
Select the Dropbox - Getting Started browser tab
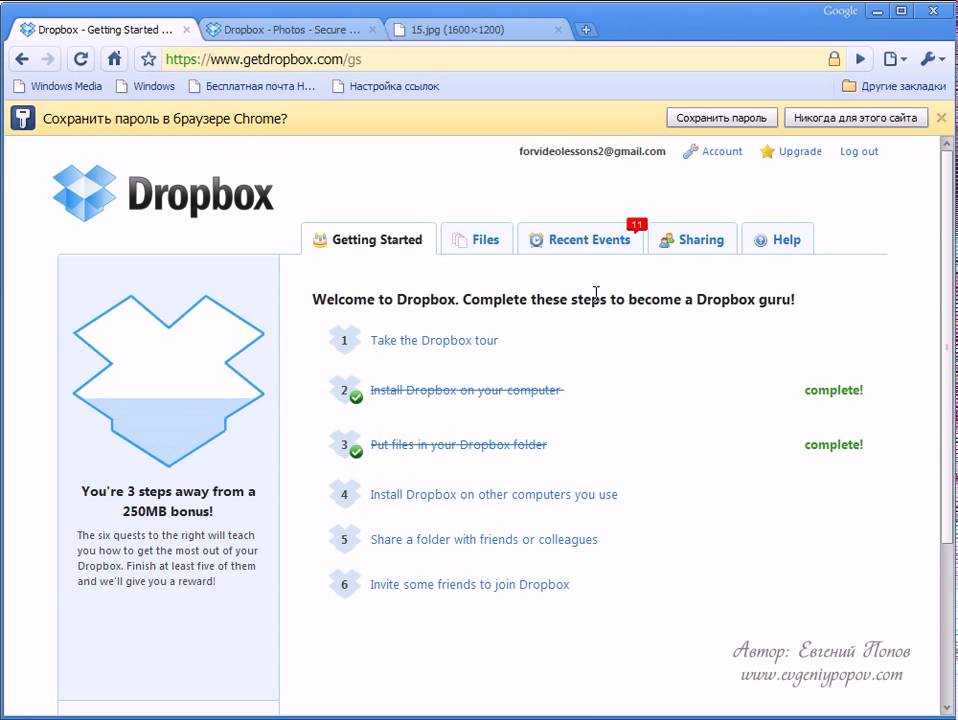[x=105, y=29]
